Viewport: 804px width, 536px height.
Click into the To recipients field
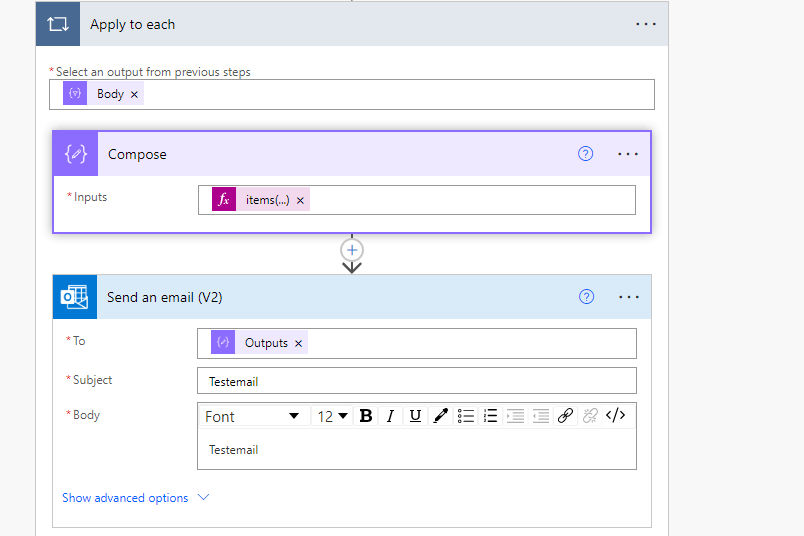click(x=417, y=343)
